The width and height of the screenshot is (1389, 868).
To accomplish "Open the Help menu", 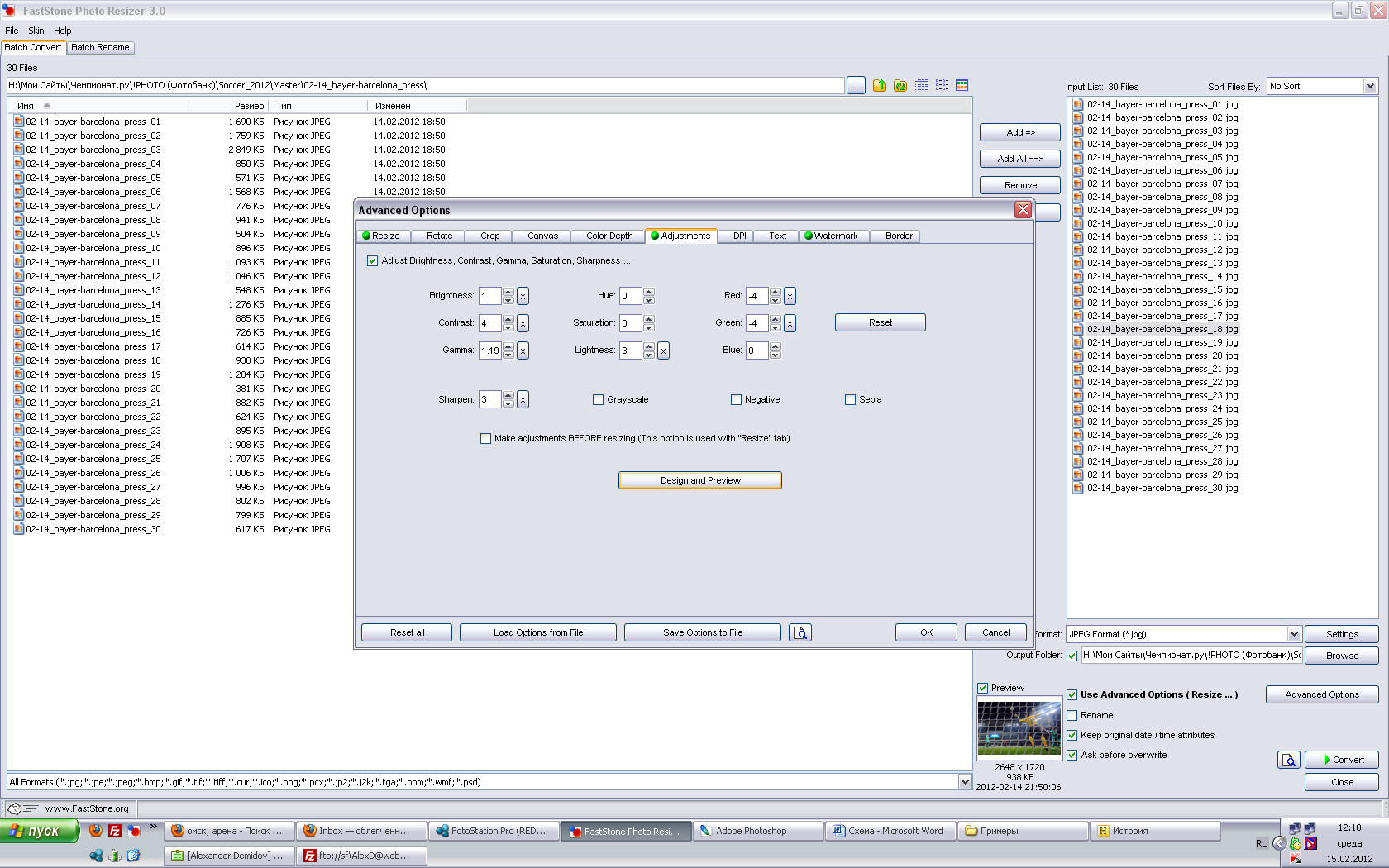I will (63, 31).
